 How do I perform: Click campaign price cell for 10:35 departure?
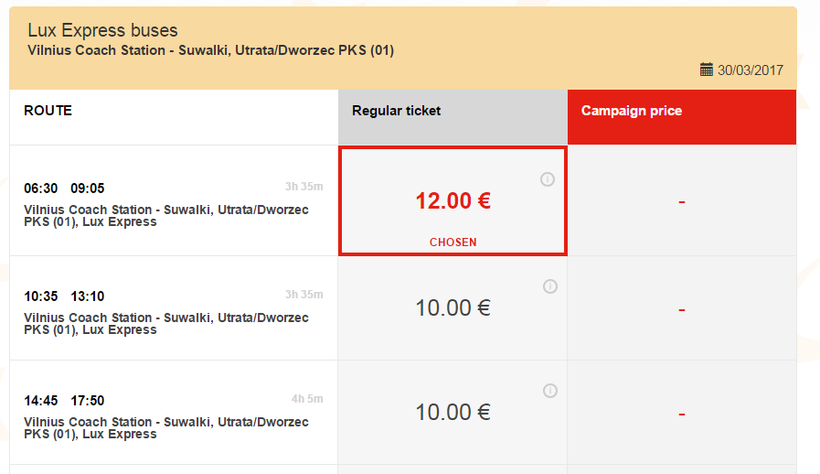click(x=682, y=309)
